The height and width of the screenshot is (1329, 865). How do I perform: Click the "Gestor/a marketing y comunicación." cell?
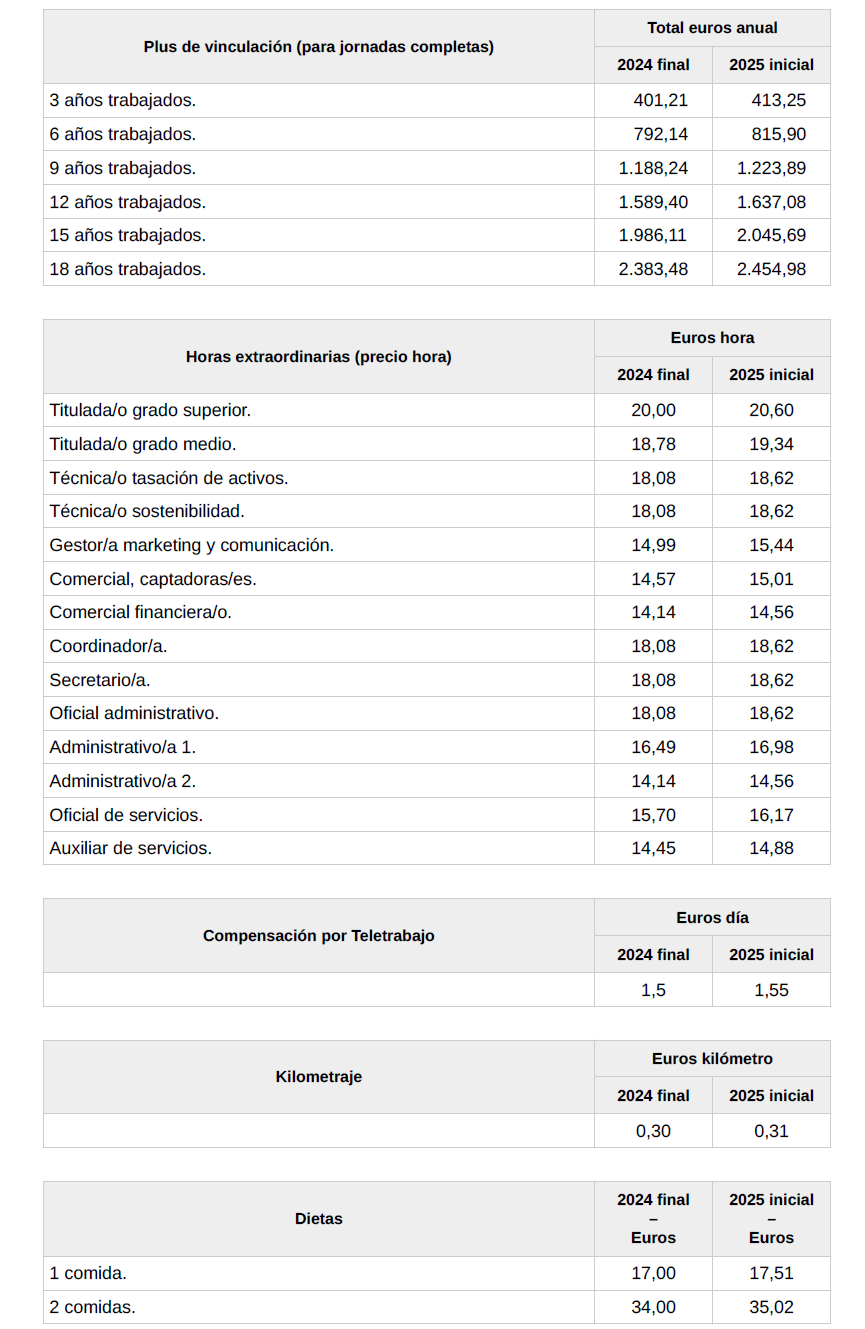191,545
